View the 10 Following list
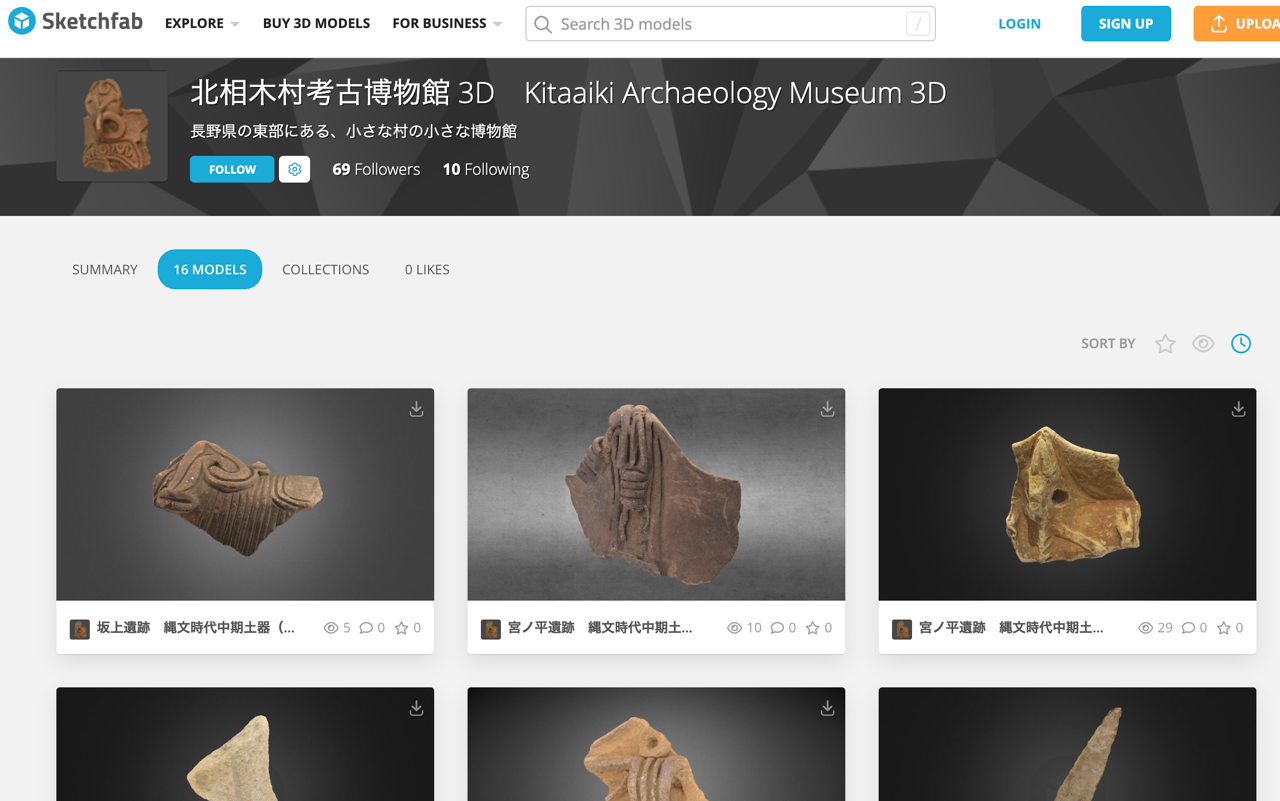The height and width of the screenshot is (801, 1280). 486,169
